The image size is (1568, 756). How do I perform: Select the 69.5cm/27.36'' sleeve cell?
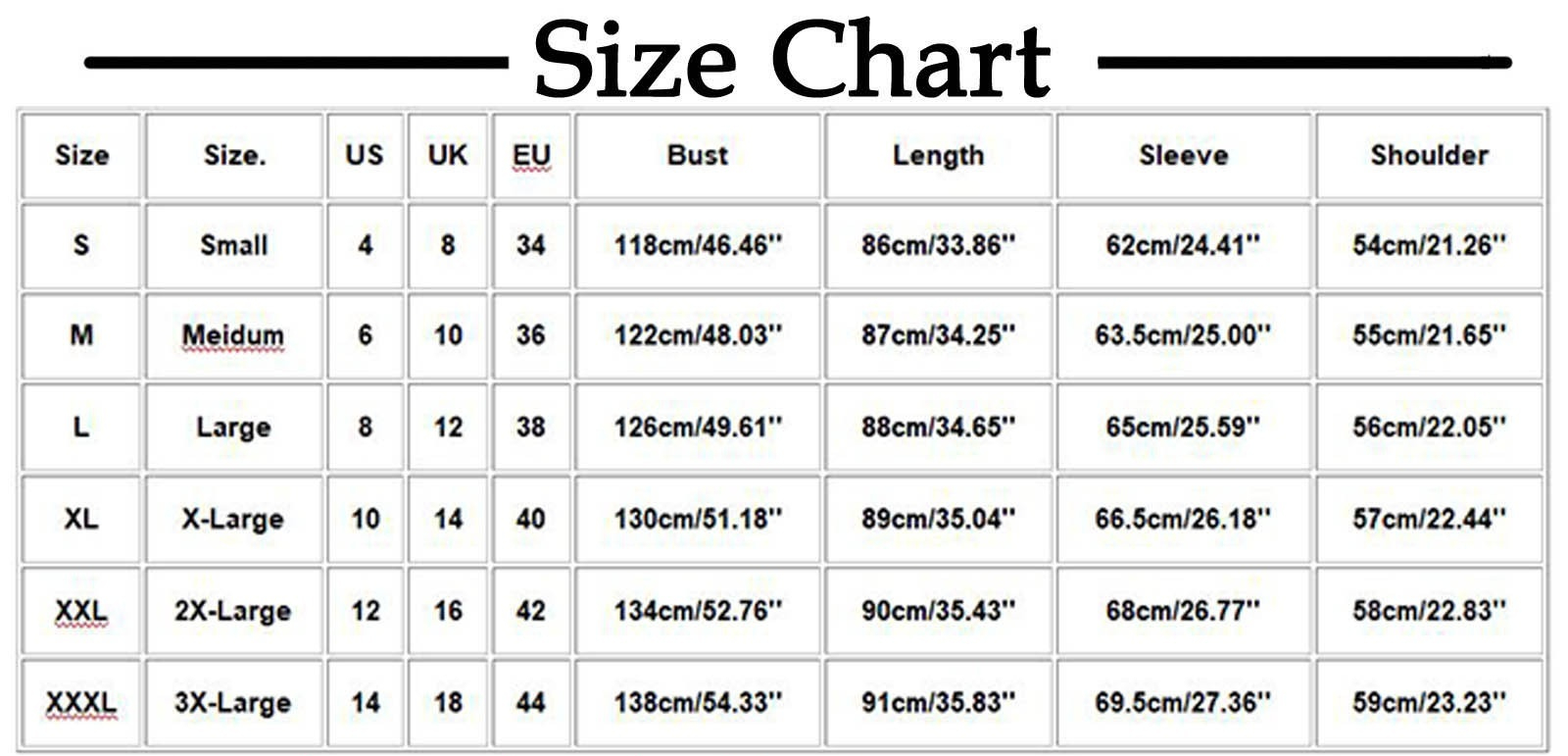[x=1183, y=702]
